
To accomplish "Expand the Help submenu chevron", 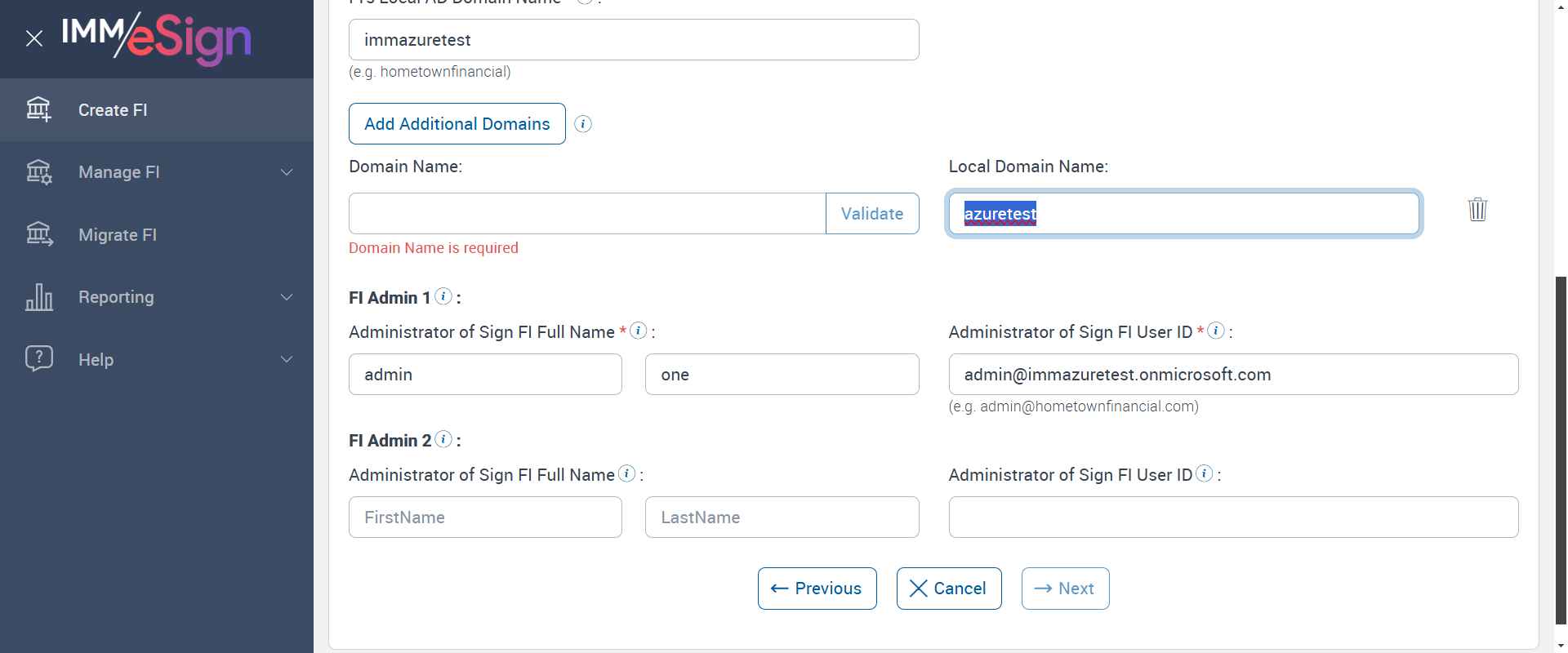I will pyautogui.click(x=287, y=359).
